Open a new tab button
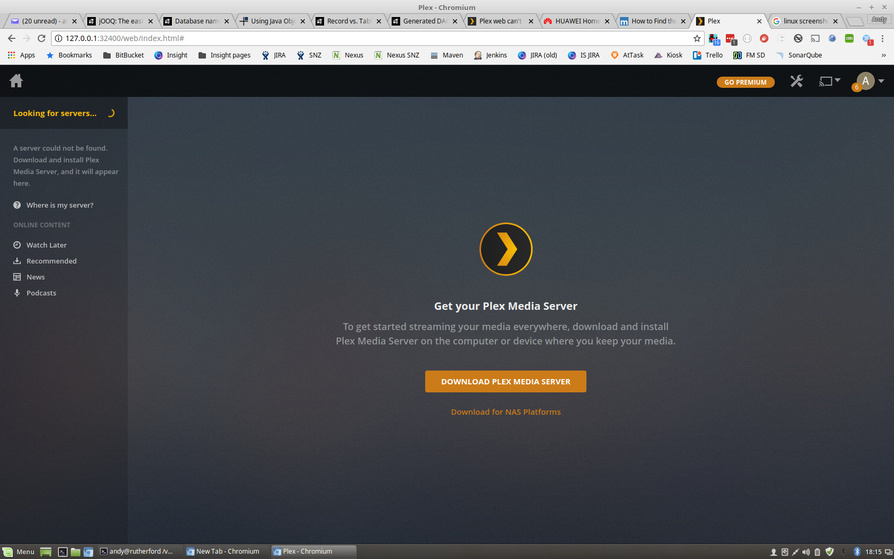894x559 pixels. [854, 21]
